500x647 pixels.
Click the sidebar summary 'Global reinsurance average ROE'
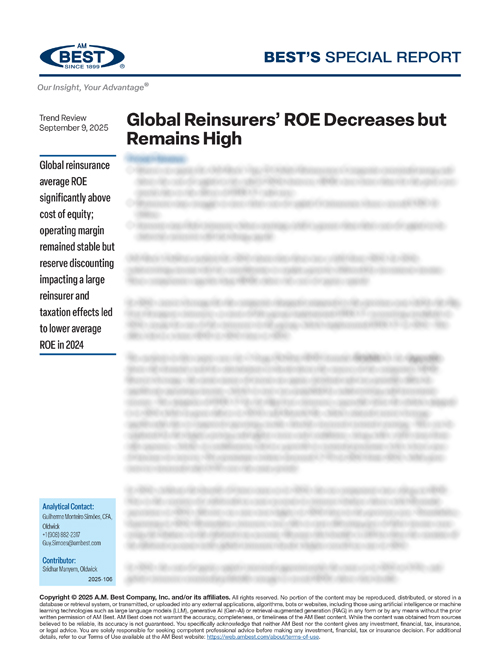(x=75, y=173)
